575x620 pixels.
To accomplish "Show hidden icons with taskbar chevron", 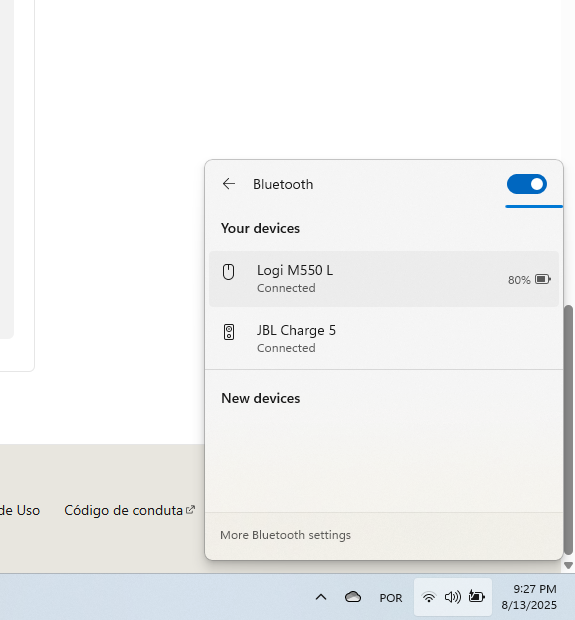I will coord(321,597).
